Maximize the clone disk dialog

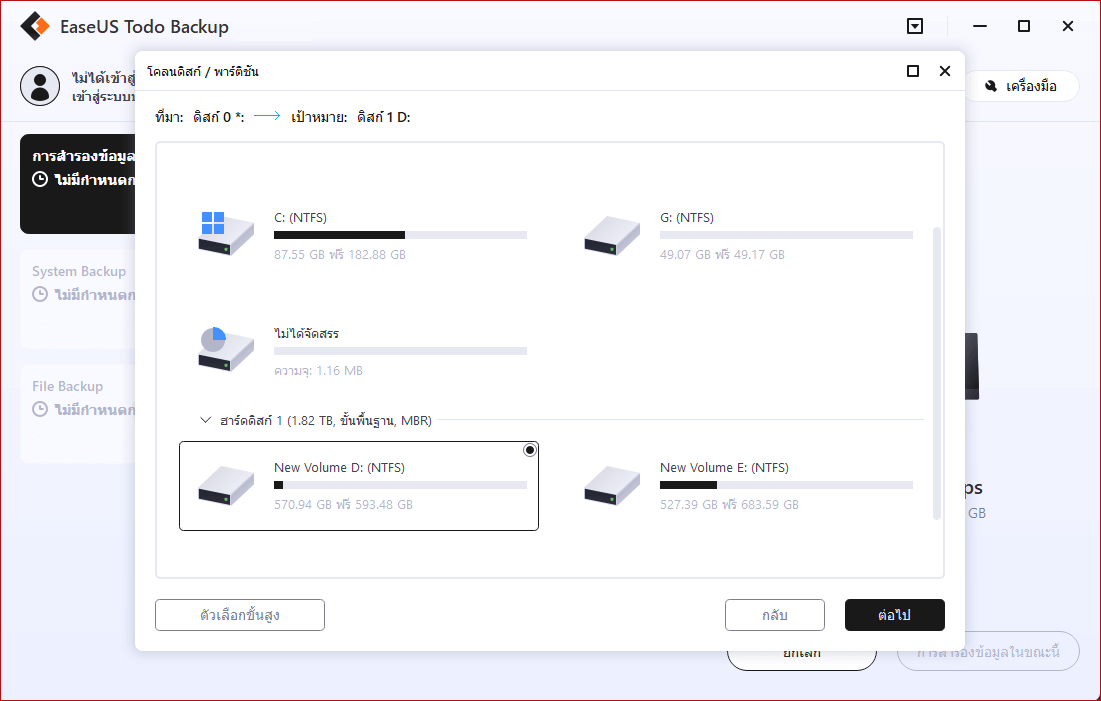tap(913, 71)
